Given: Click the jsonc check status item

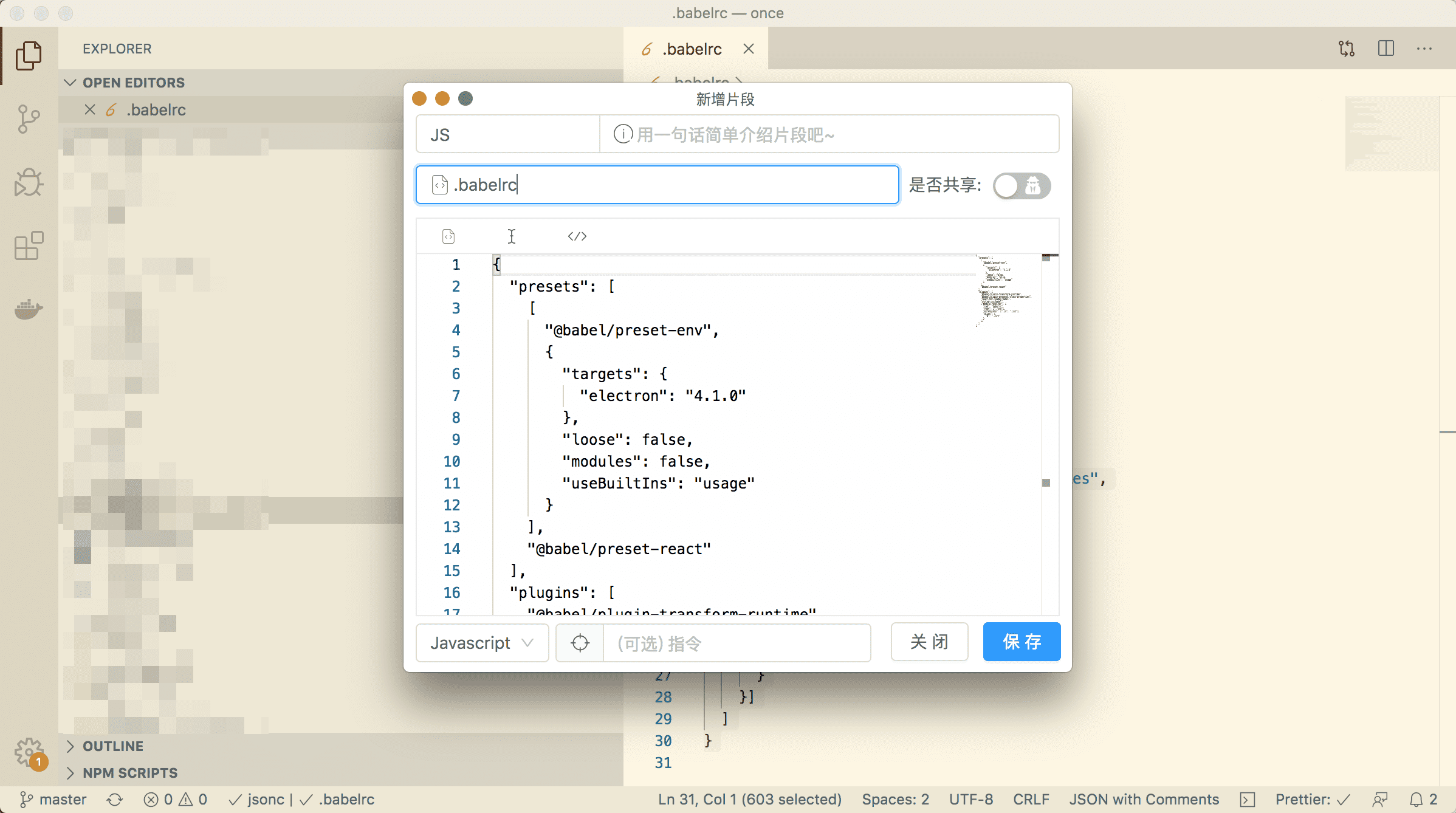Looking at the screenshot, I should 256,799.
